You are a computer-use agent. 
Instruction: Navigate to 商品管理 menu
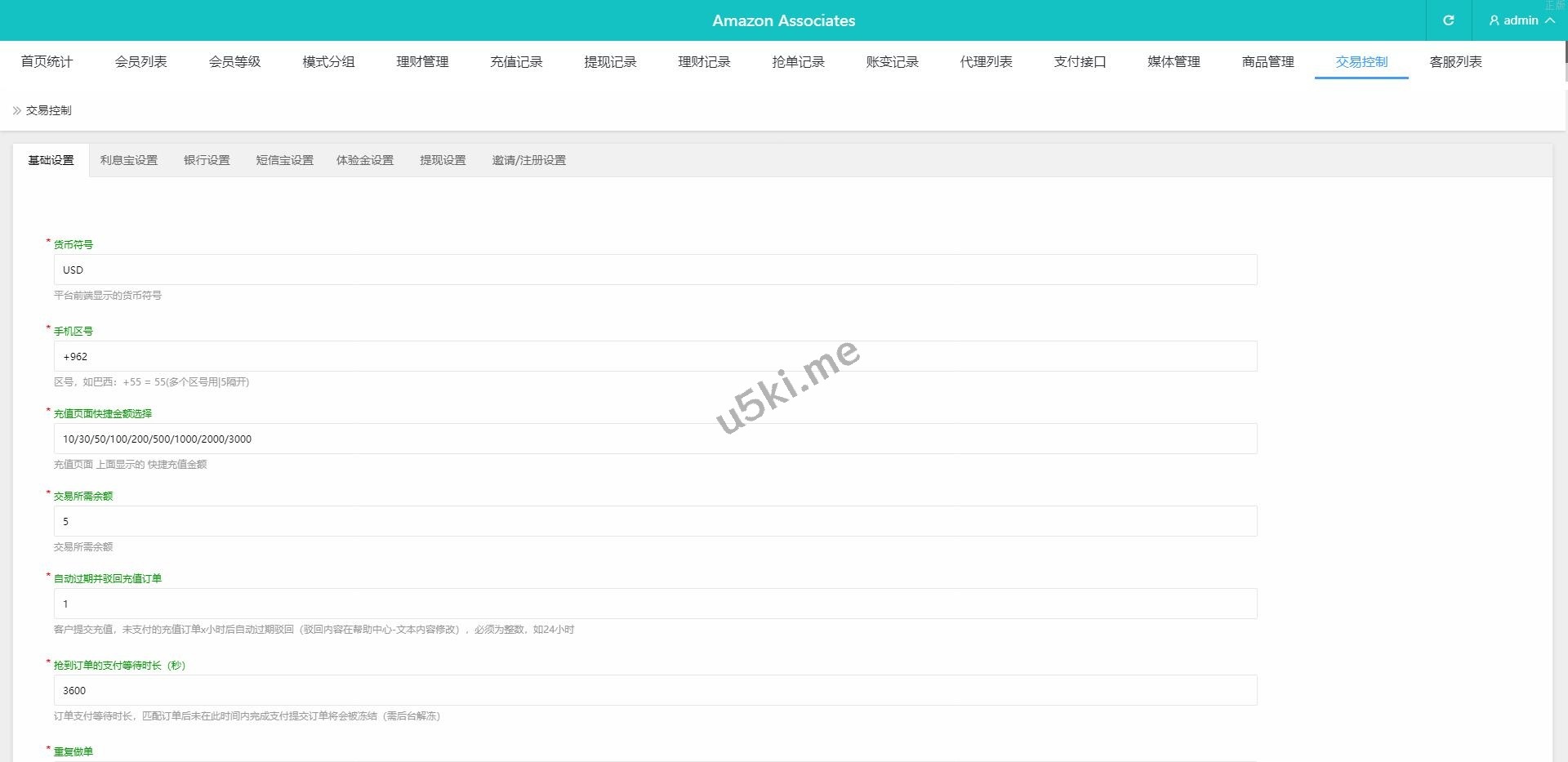[1267, 62]
